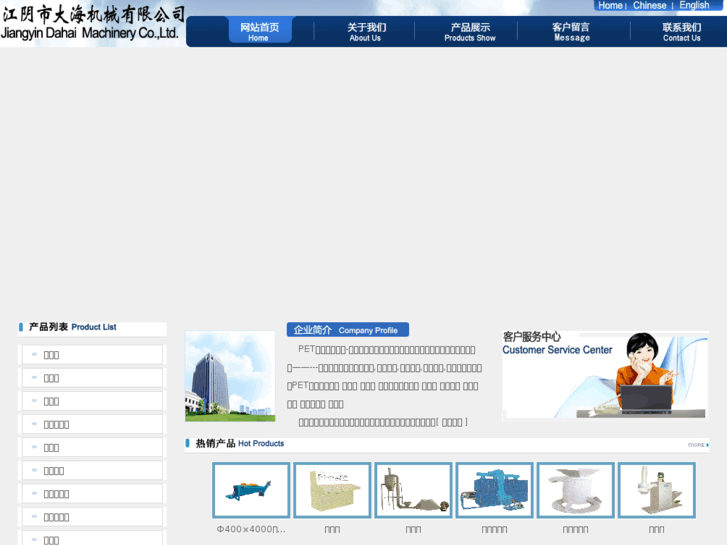Open the 关于我们 About Us menu item
This screenshot has height=545, width=727.
pos(366,32)
